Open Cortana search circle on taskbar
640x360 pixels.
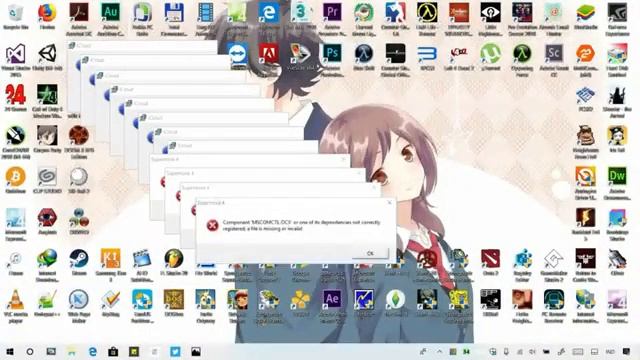30,351
